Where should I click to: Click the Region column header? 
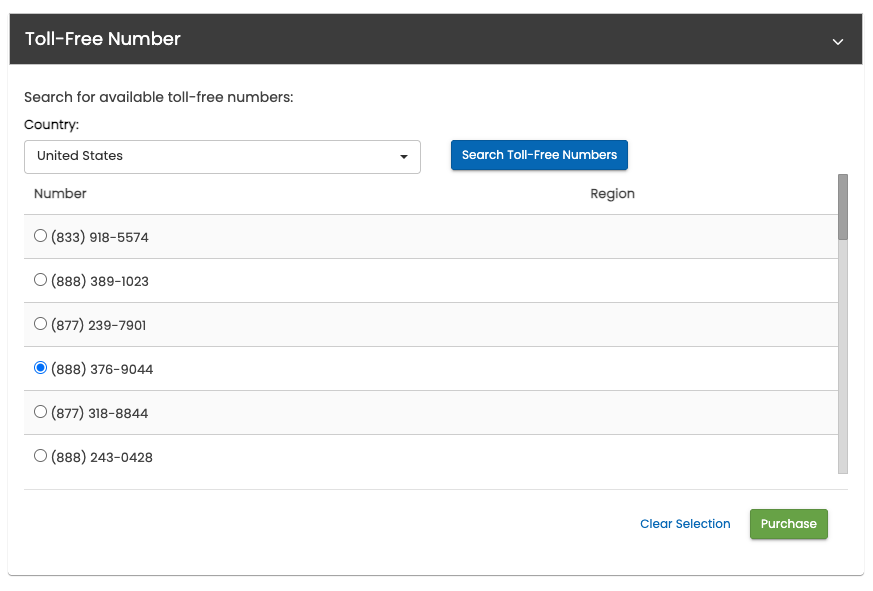[612, 193]
